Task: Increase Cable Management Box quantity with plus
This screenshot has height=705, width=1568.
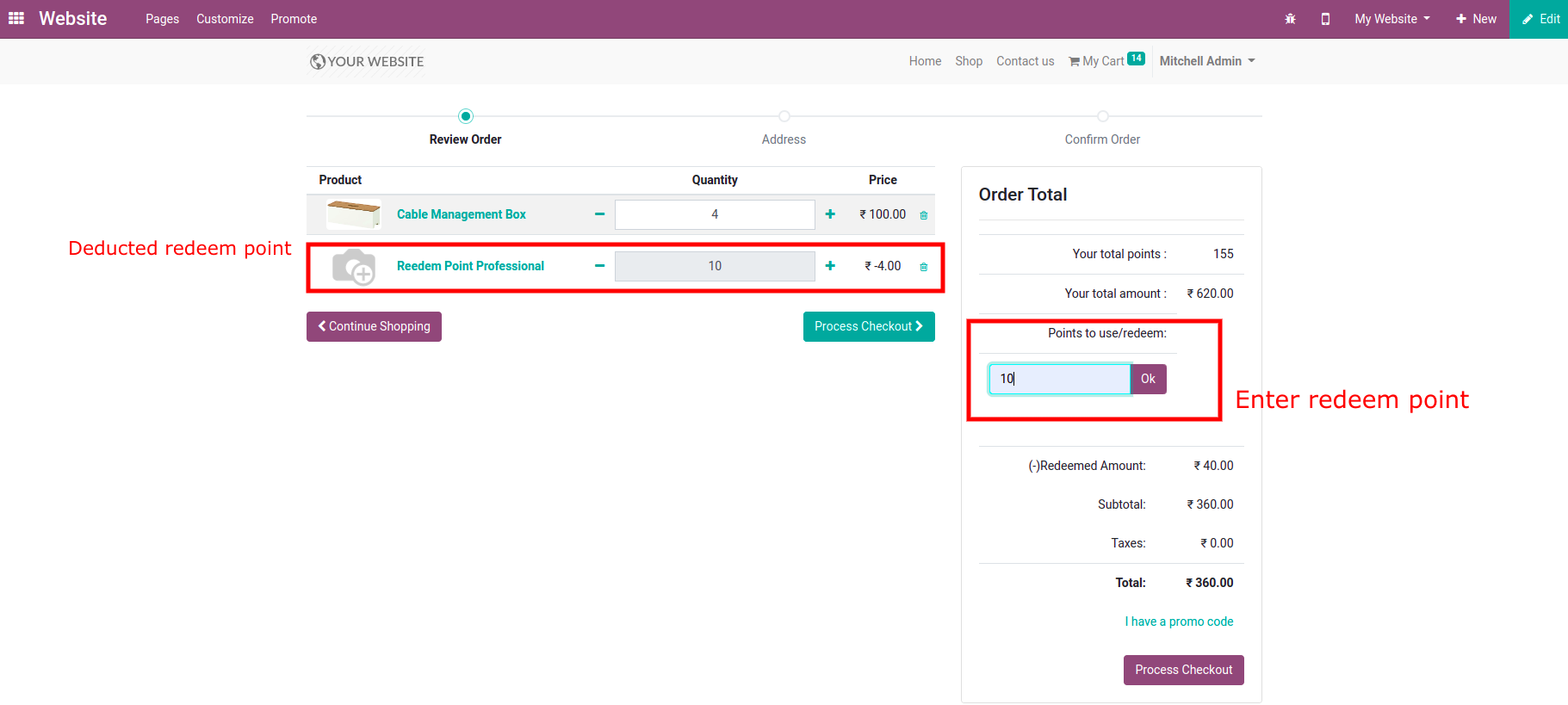Action: [830, 214]
